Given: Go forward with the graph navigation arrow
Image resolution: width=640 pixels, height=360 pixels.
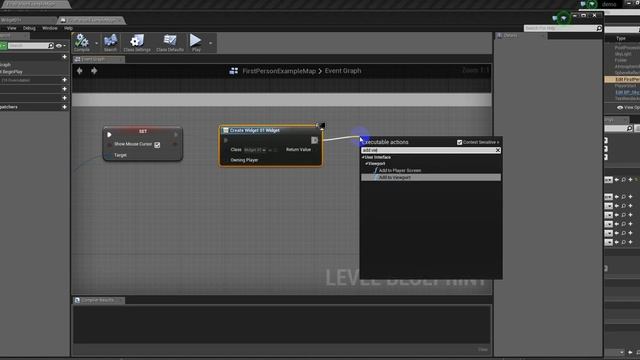Looking at the screenshot, I should (94, 71).
